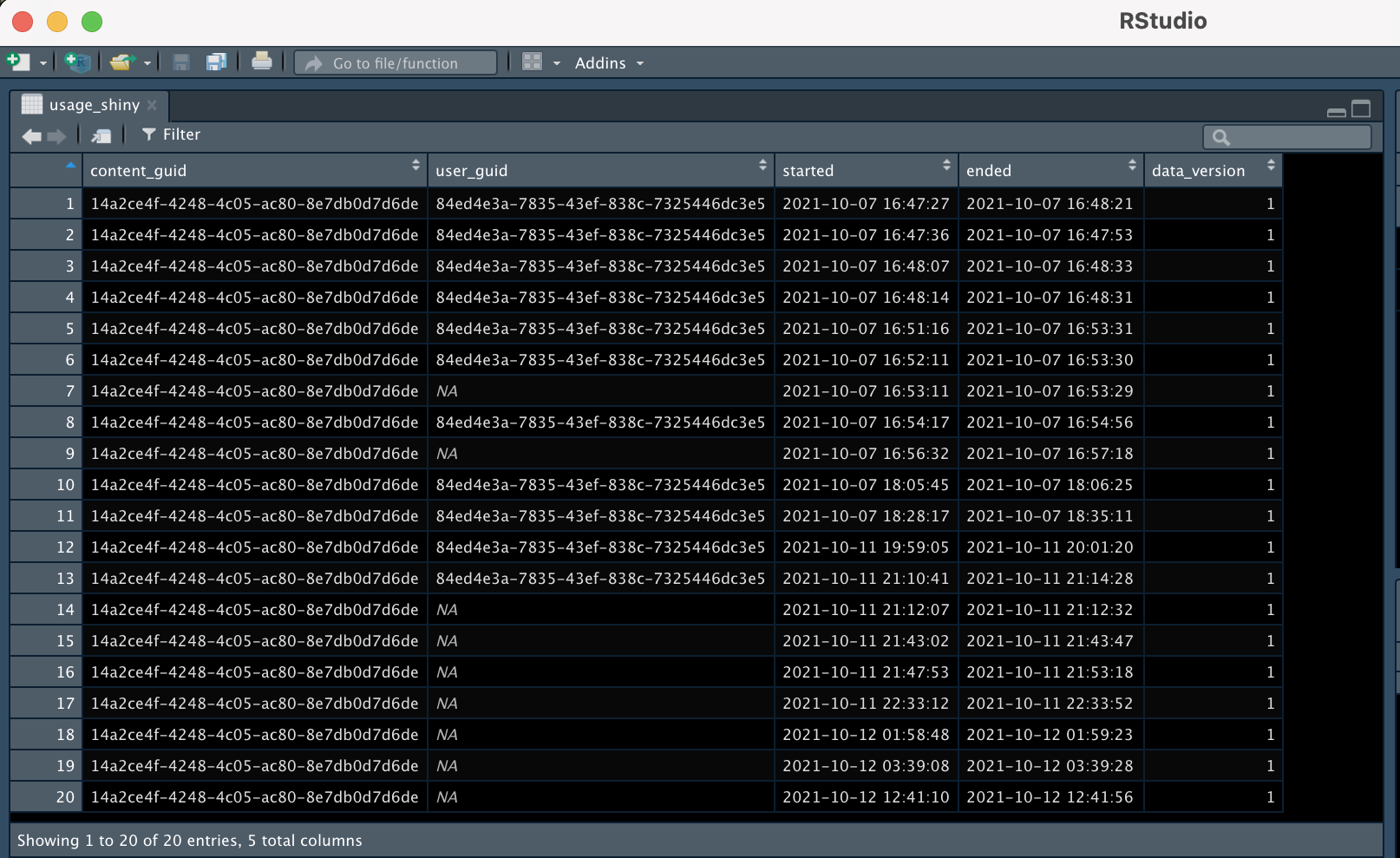Select the NA cell in row 7

(447, 391)
